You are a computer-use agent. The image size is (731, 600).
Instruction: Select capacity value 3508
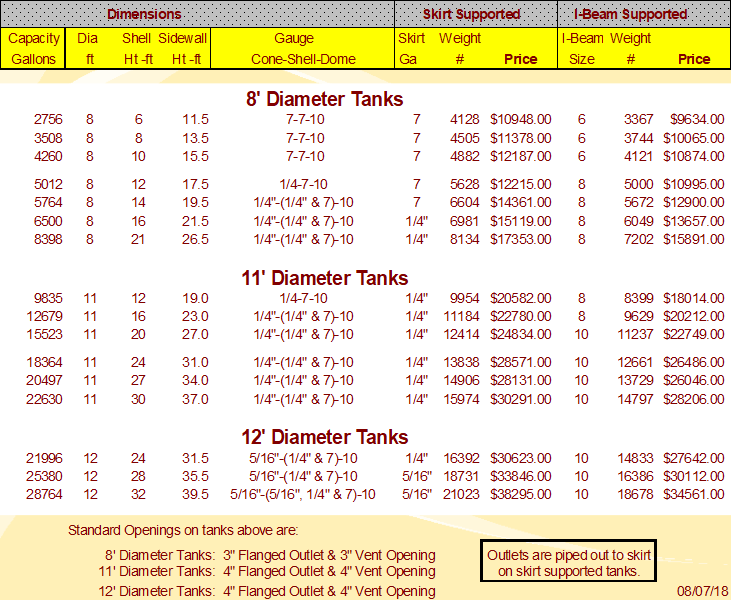coord(48,138)
